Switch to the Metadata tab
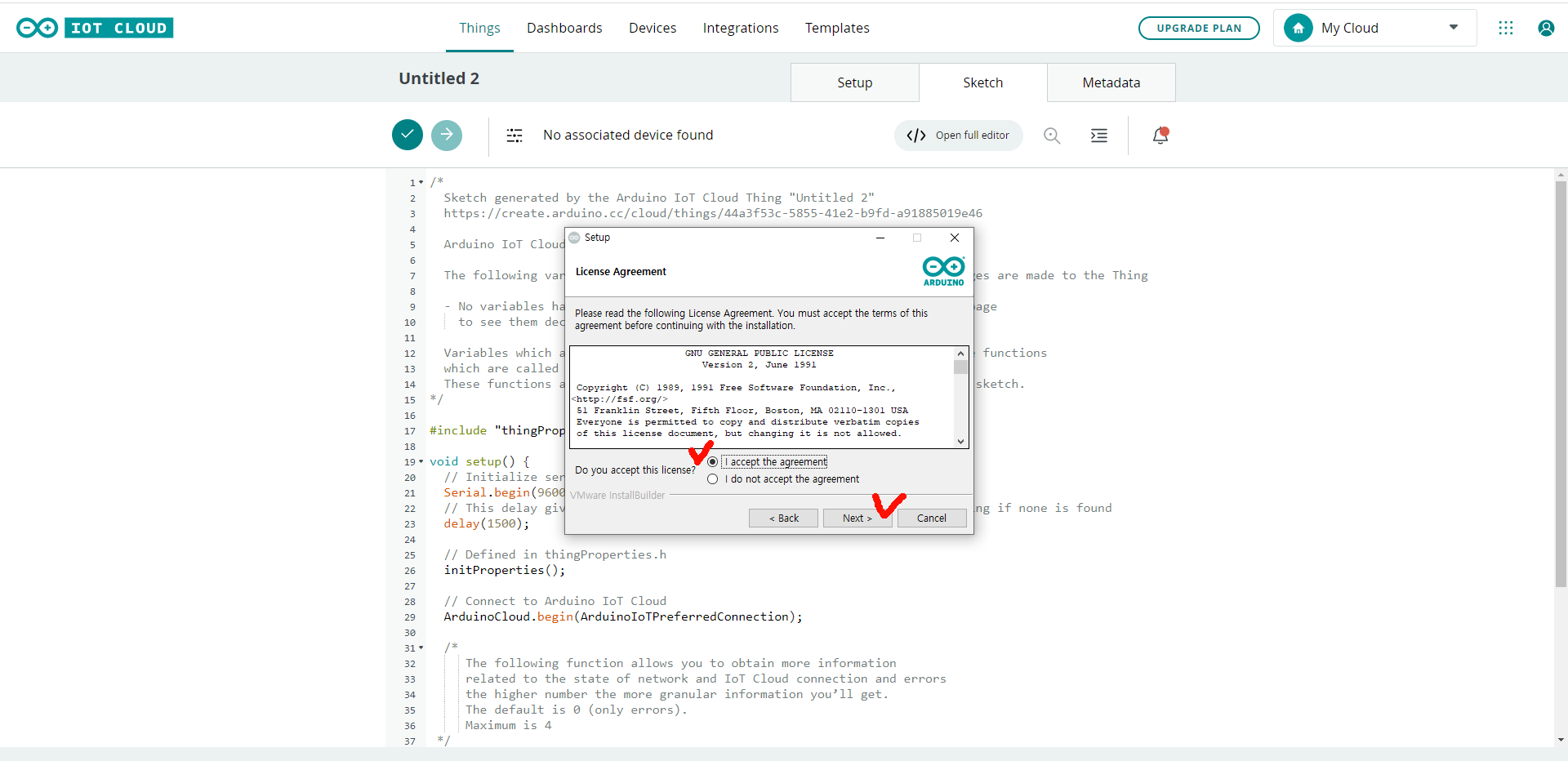The width and height of the screenshot is (1568, 761). coord(1111,82)
